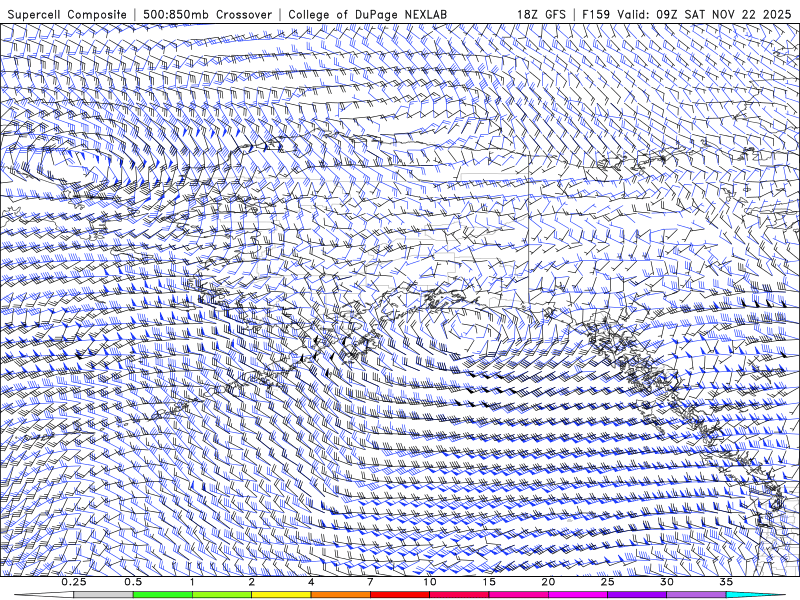Click the 0.5 value on the color scale
The image size is (800, 600).
click(x=133, y=582)
